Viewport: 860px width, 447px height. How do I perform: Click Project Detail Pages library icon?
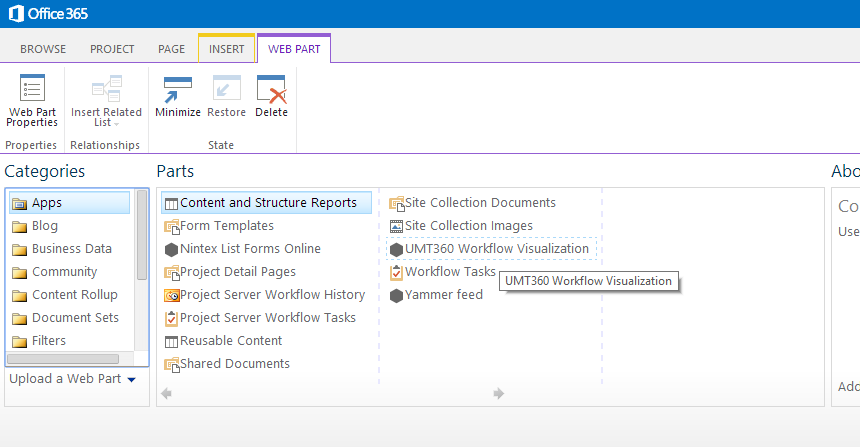[172, 273]
